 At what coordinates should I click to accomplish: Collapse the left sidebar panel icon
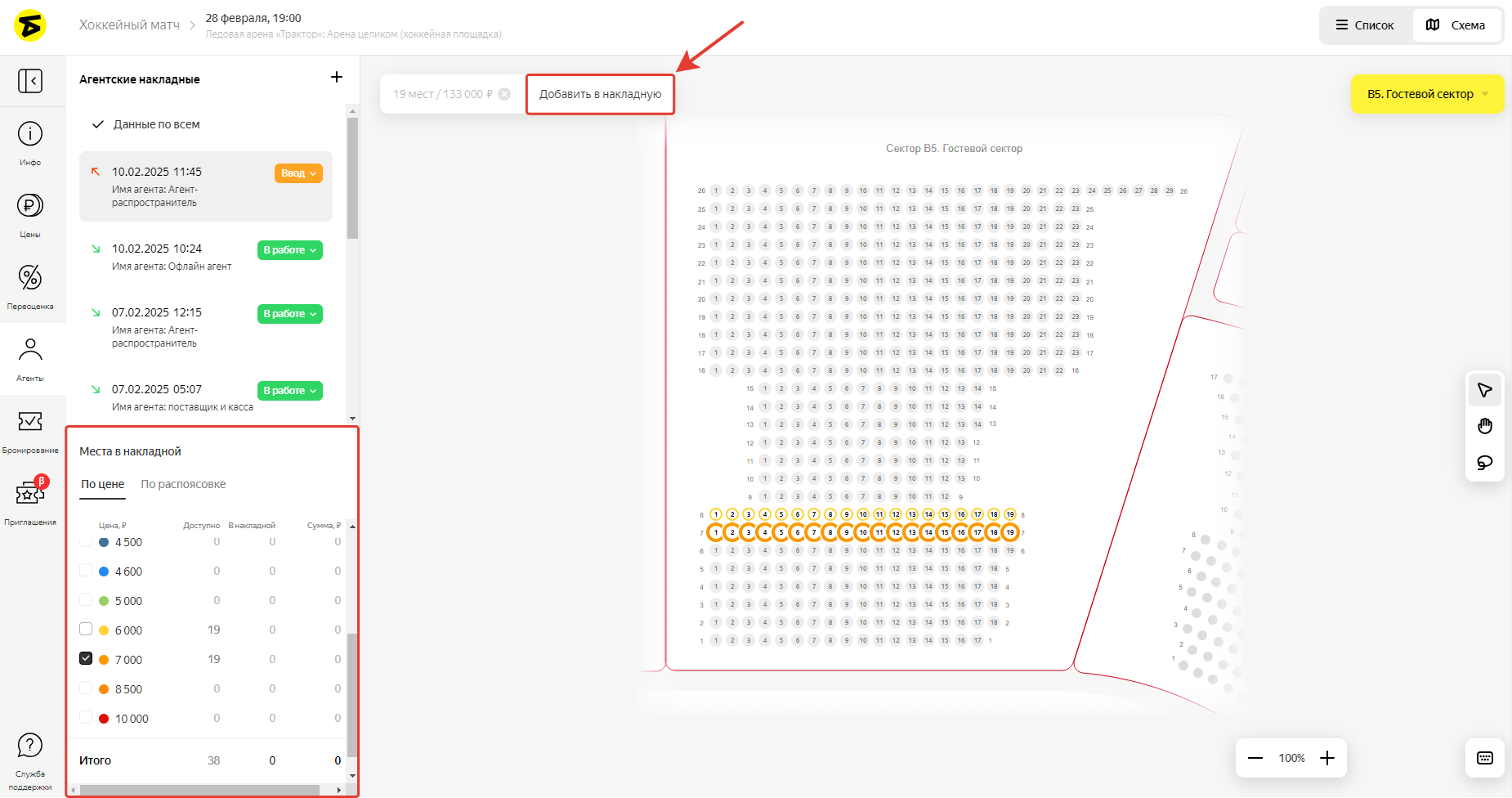[x=30, y=81]
